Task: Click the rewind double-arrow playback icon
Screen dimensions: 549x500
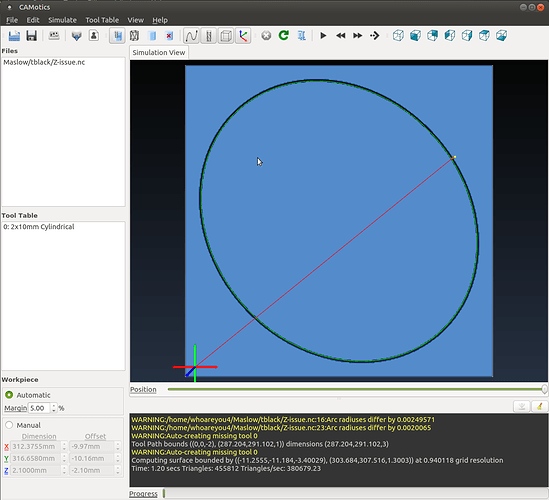Action: [340, 36]
